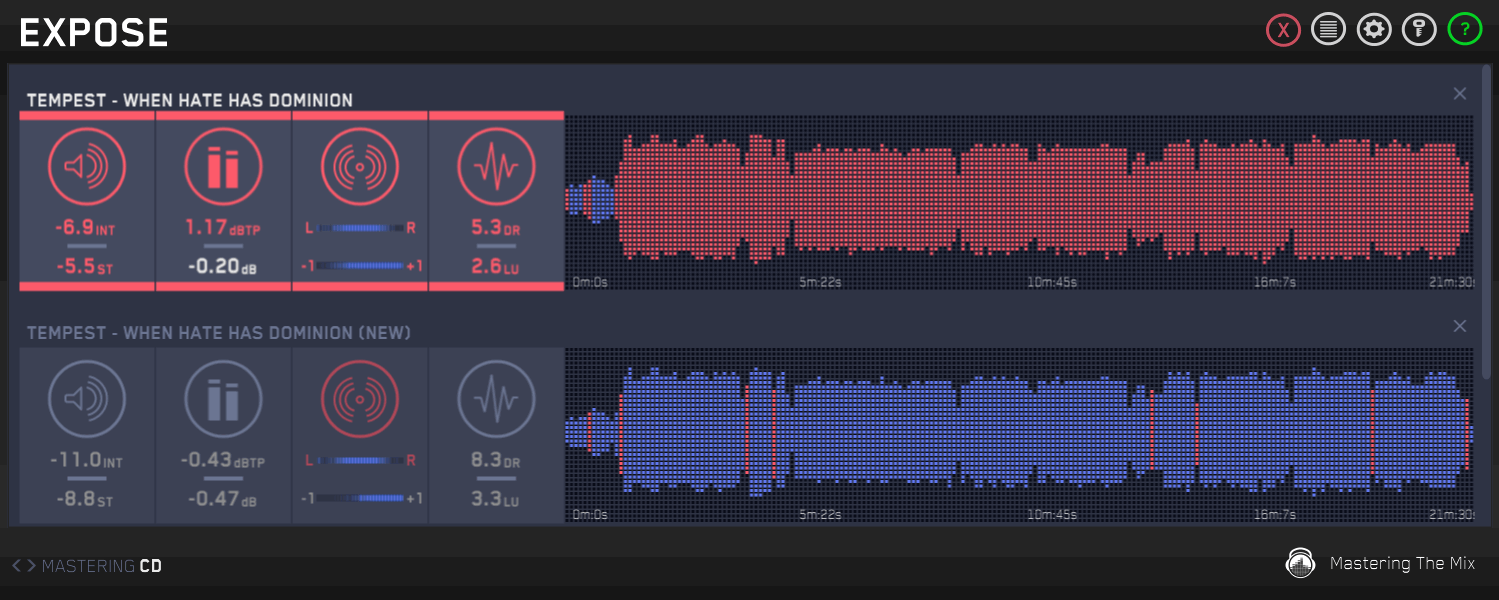Screen dimensions: 1499x600
Task: Click the Mastering CD preset label
Action: 102,566
